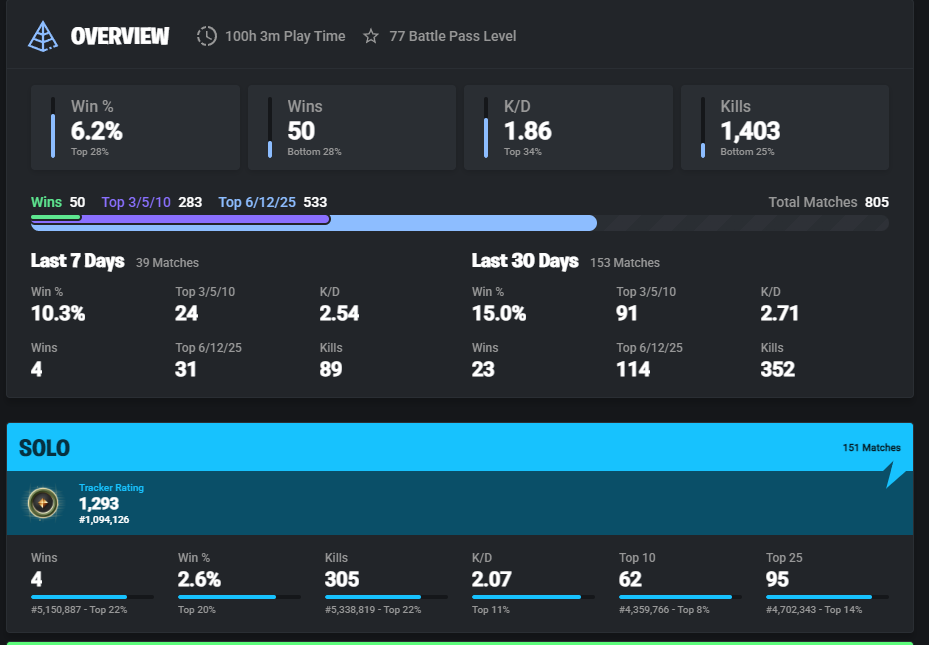Click the Solo K/D progress bar
The width and height of the screenshot is (929, 645).
[533, 597]
